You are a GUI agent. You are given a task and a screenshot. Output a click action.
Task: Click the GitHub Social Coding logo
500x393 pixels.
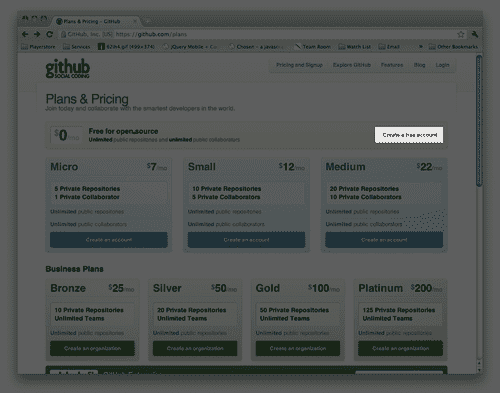[68, 69]
